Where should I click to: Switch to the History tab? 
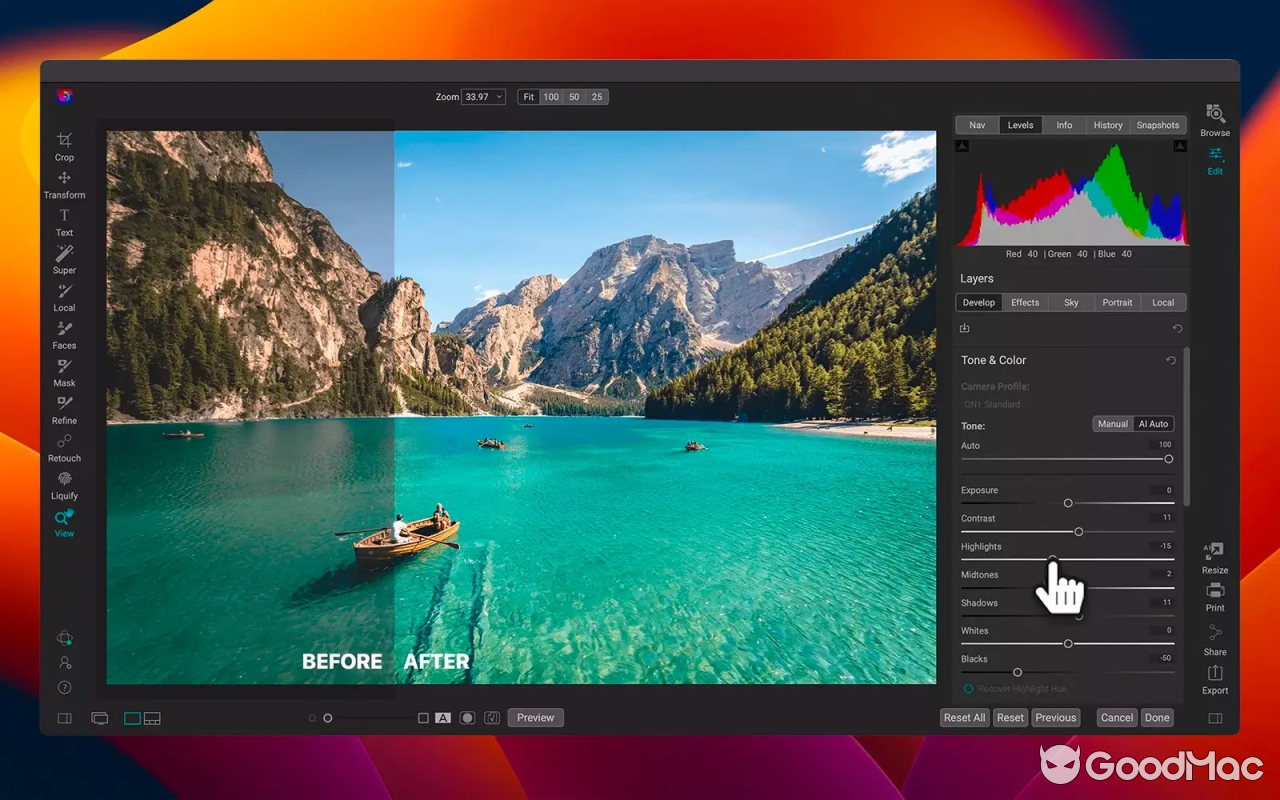click(x=1107, y=125)
